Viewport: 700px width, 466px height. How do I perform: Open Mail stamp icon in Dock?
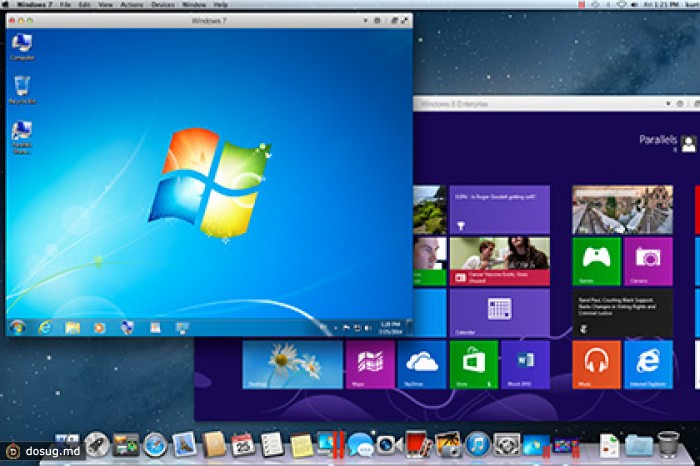pos(184,444)
